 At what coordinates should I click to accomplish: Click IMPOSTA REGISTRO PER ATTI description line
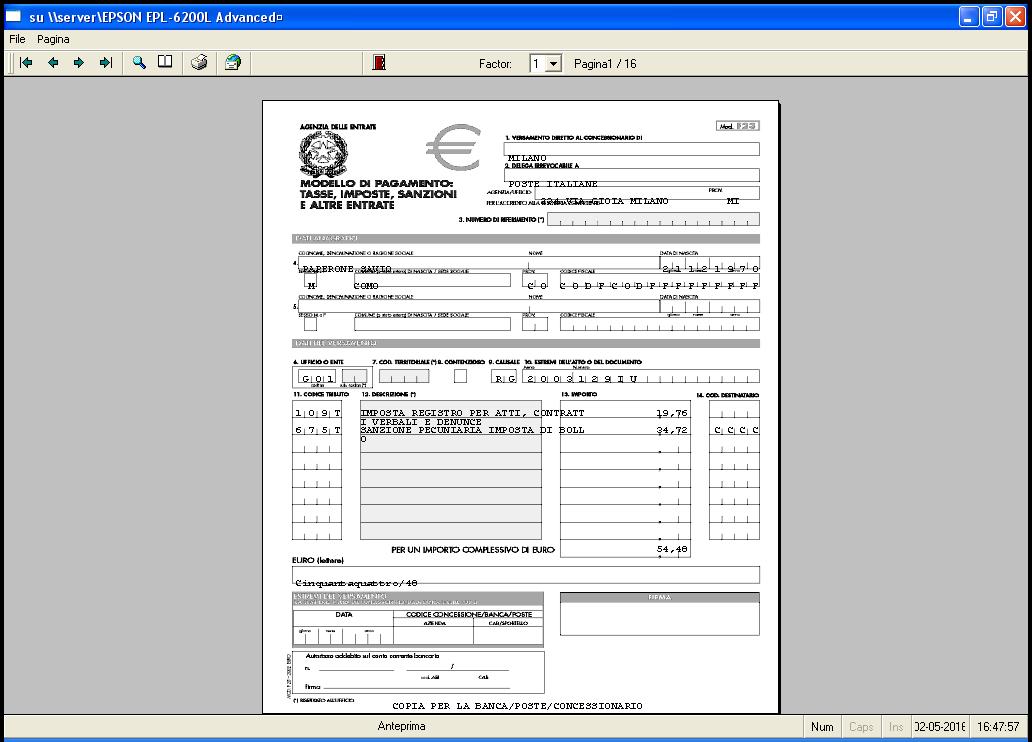[x=473, y=413]
